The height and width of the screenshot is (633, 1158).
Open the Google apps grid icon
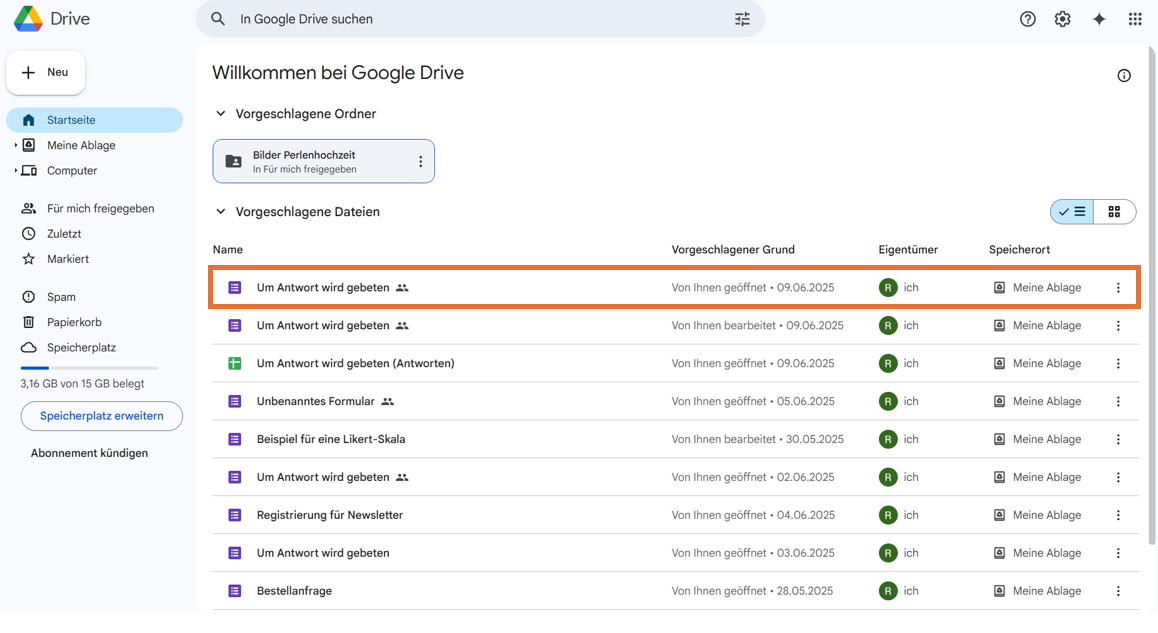(1134, 19)
